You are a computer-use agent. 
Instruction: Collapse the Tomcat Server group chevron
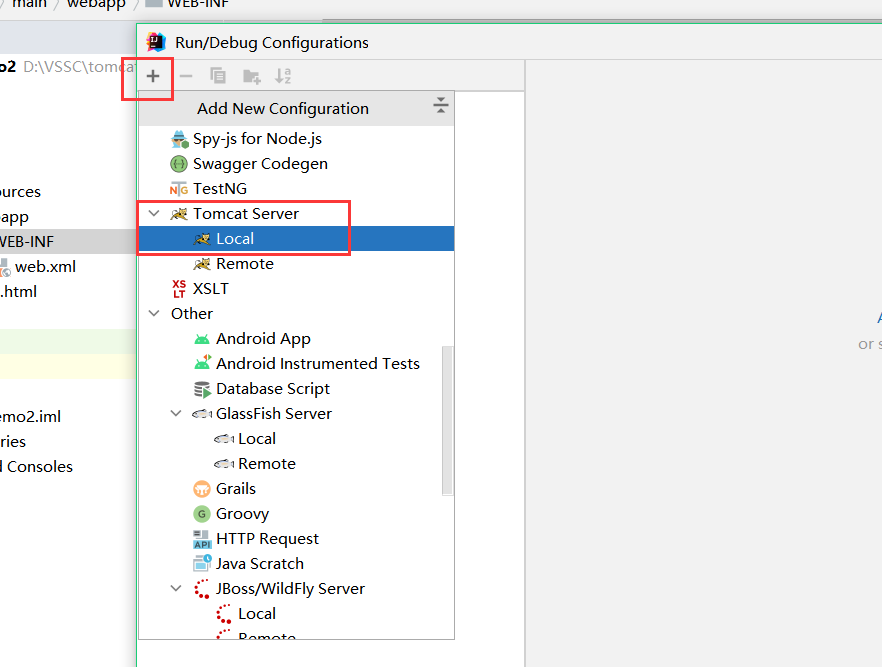tap(154, 214)
